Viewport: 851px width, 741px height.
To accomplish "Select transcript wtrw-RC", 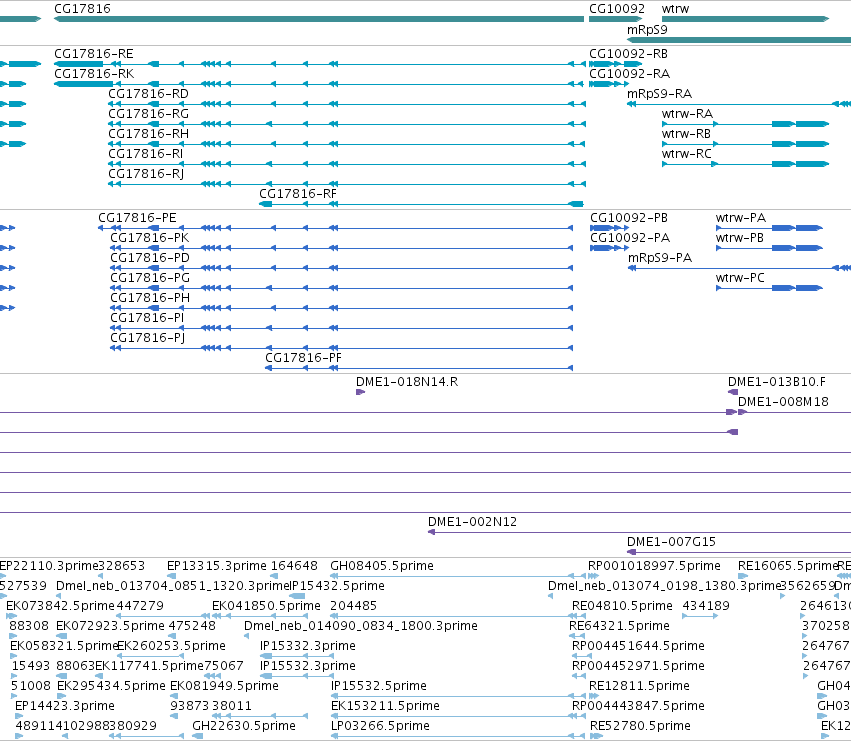I will pos(687,154).
